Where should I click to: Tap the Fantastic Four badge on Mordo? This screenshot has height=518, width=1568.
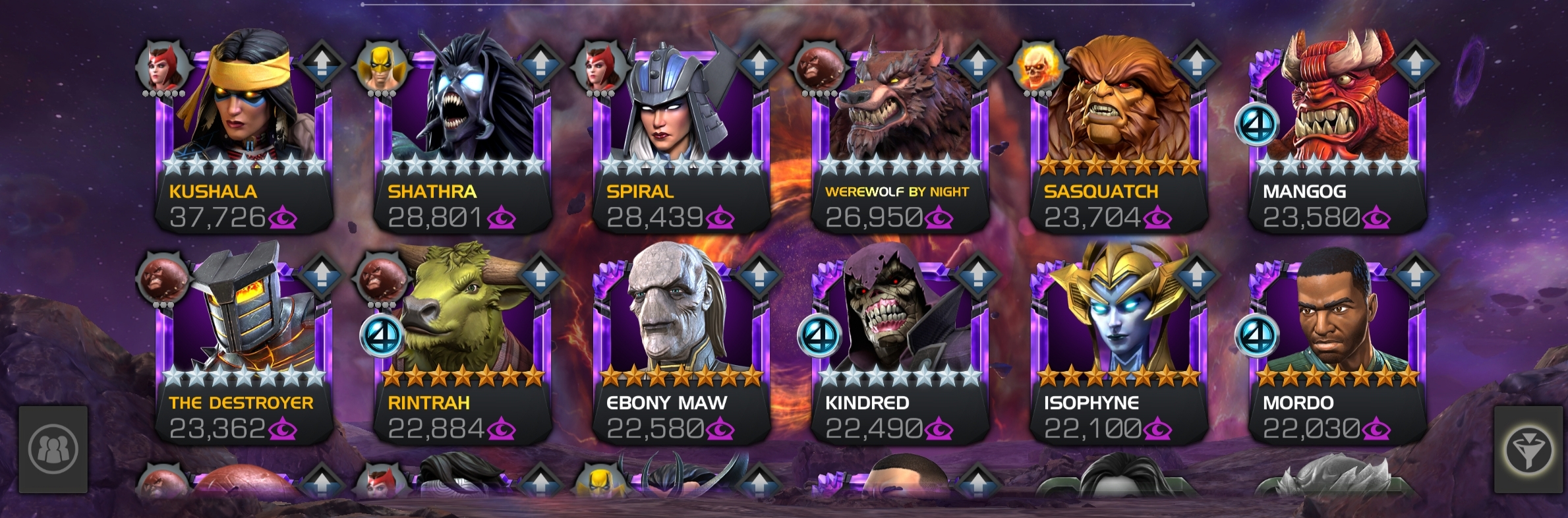1257,335
